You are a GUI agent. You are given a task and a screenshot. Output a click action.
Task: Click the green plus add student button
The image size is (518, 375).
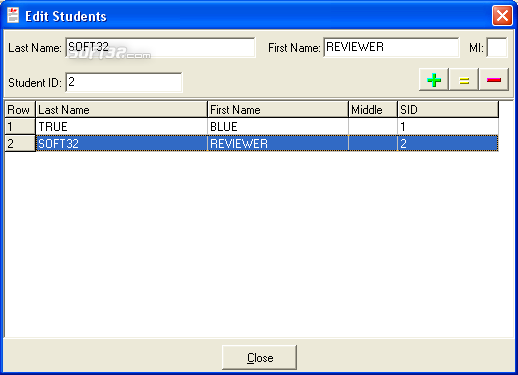434,80
